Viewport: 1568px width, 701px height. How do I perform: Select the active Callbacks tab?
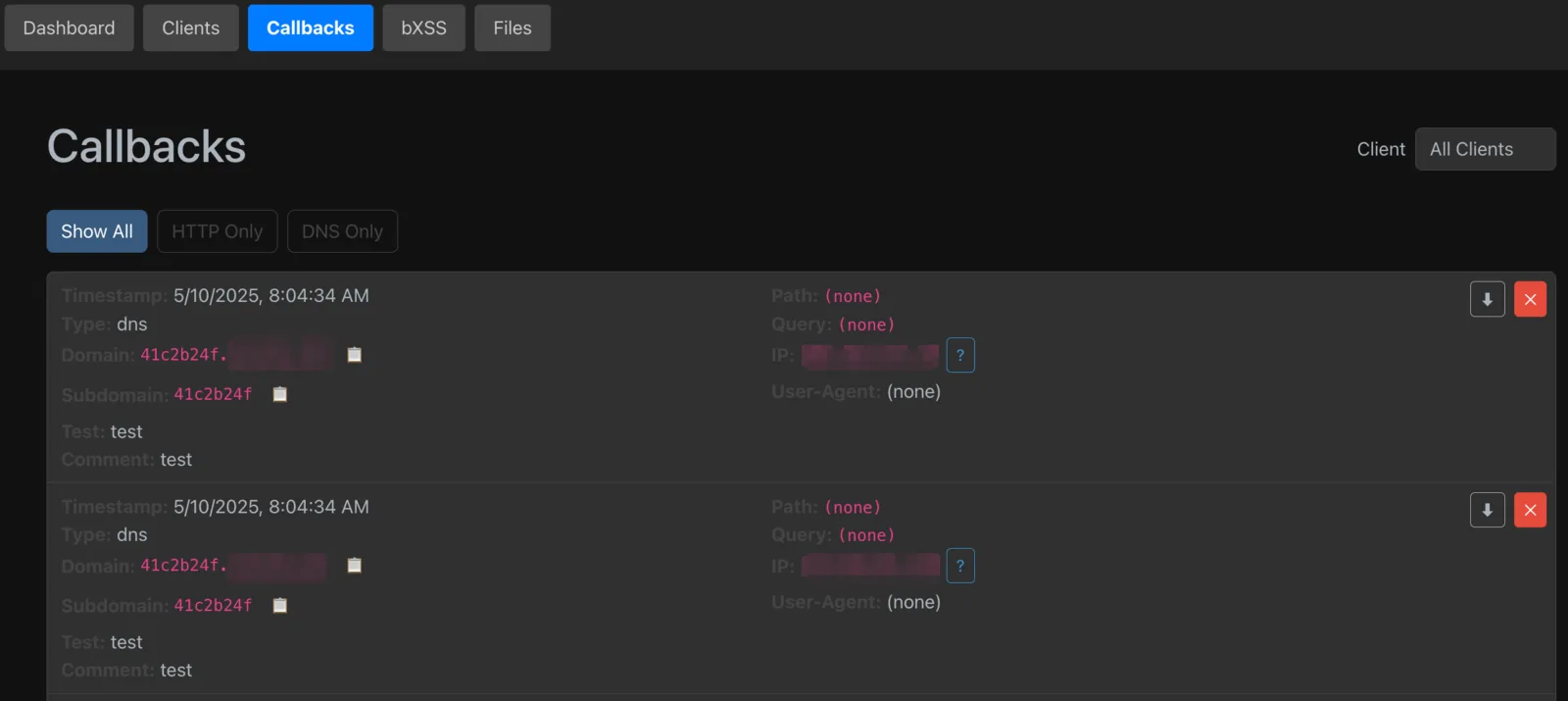pos(311,27)
